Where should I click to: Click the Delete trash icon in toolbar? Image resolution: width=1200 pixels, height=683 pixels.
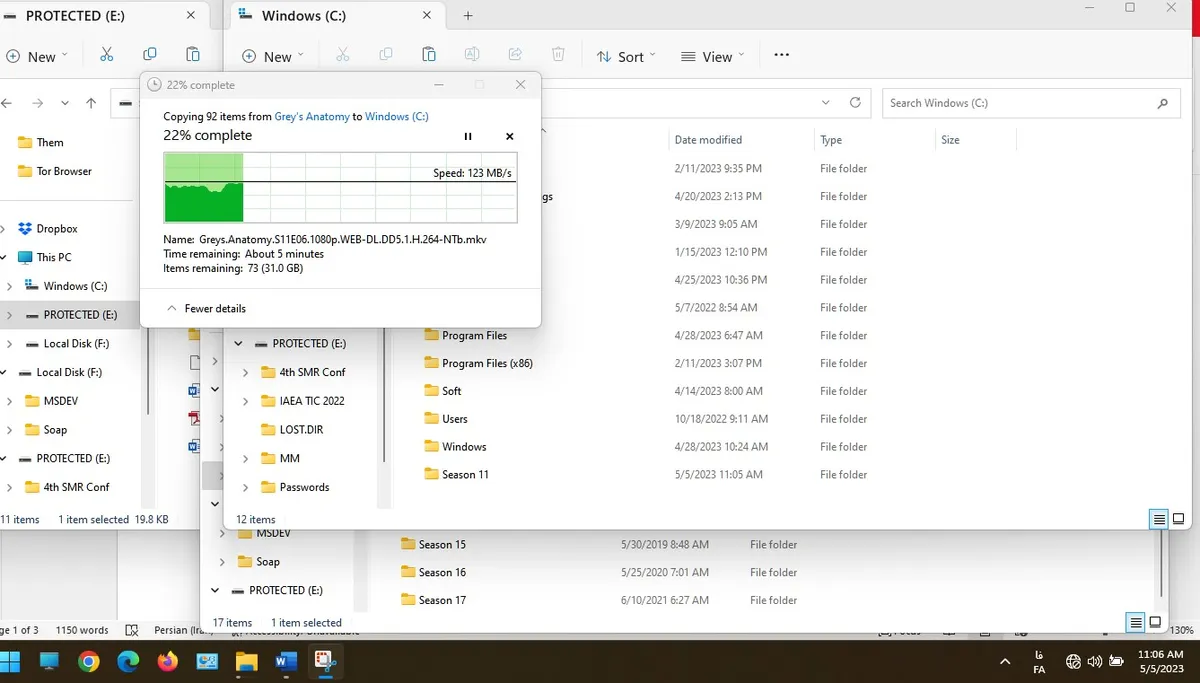(559, 55)
